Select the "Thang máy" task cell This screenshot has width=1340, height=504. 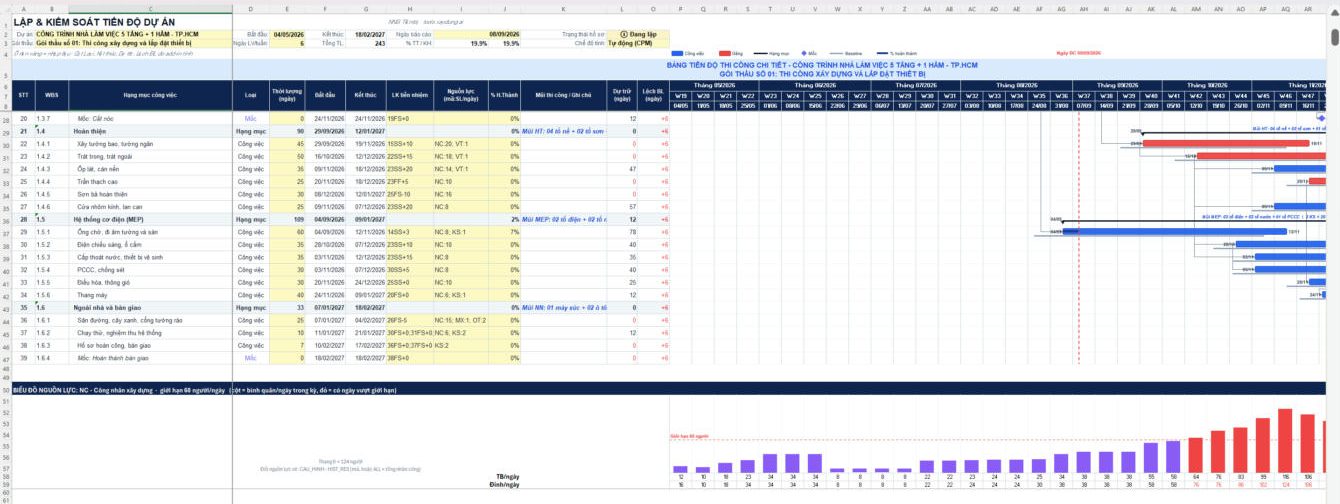point(151,295)
